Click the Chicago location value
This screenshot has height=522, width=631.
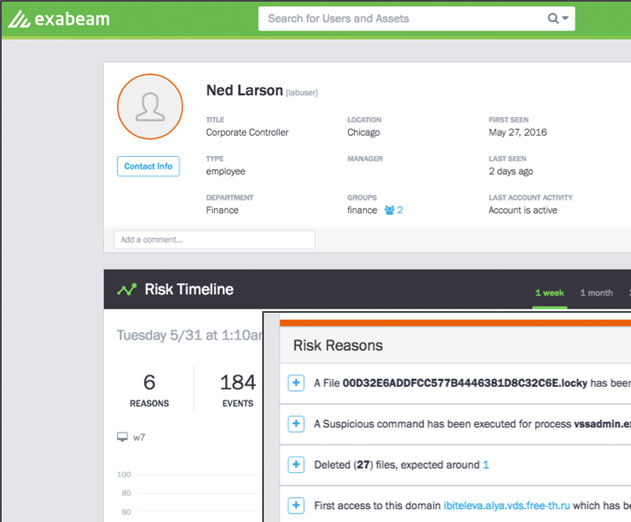click(x=363, y=132)
